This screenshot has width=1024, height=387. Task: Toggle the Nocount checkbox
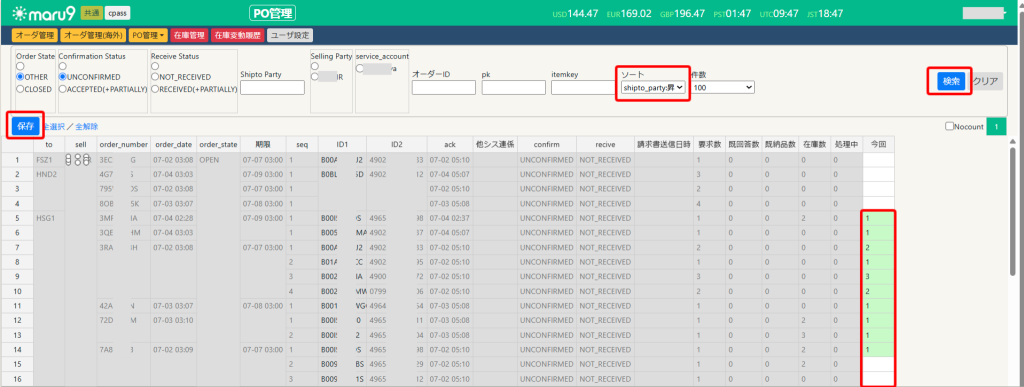pyautogui.click(x=950, y=127)
